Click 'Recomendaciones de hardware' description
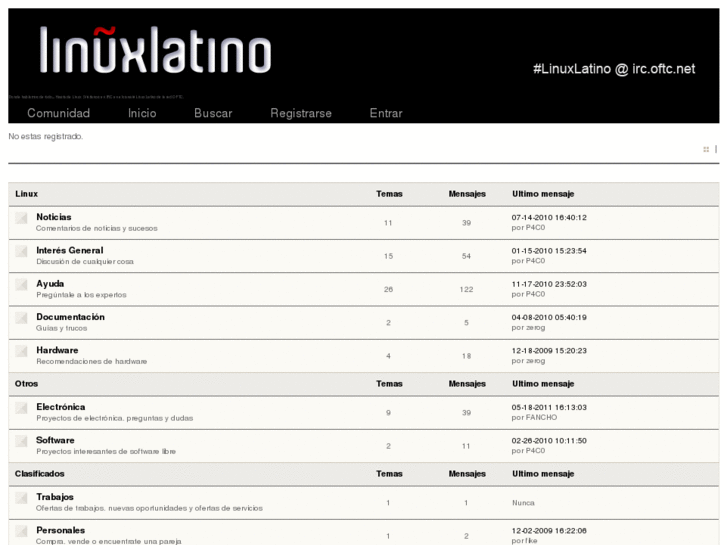727x545 pixels. tap(91, 361)
